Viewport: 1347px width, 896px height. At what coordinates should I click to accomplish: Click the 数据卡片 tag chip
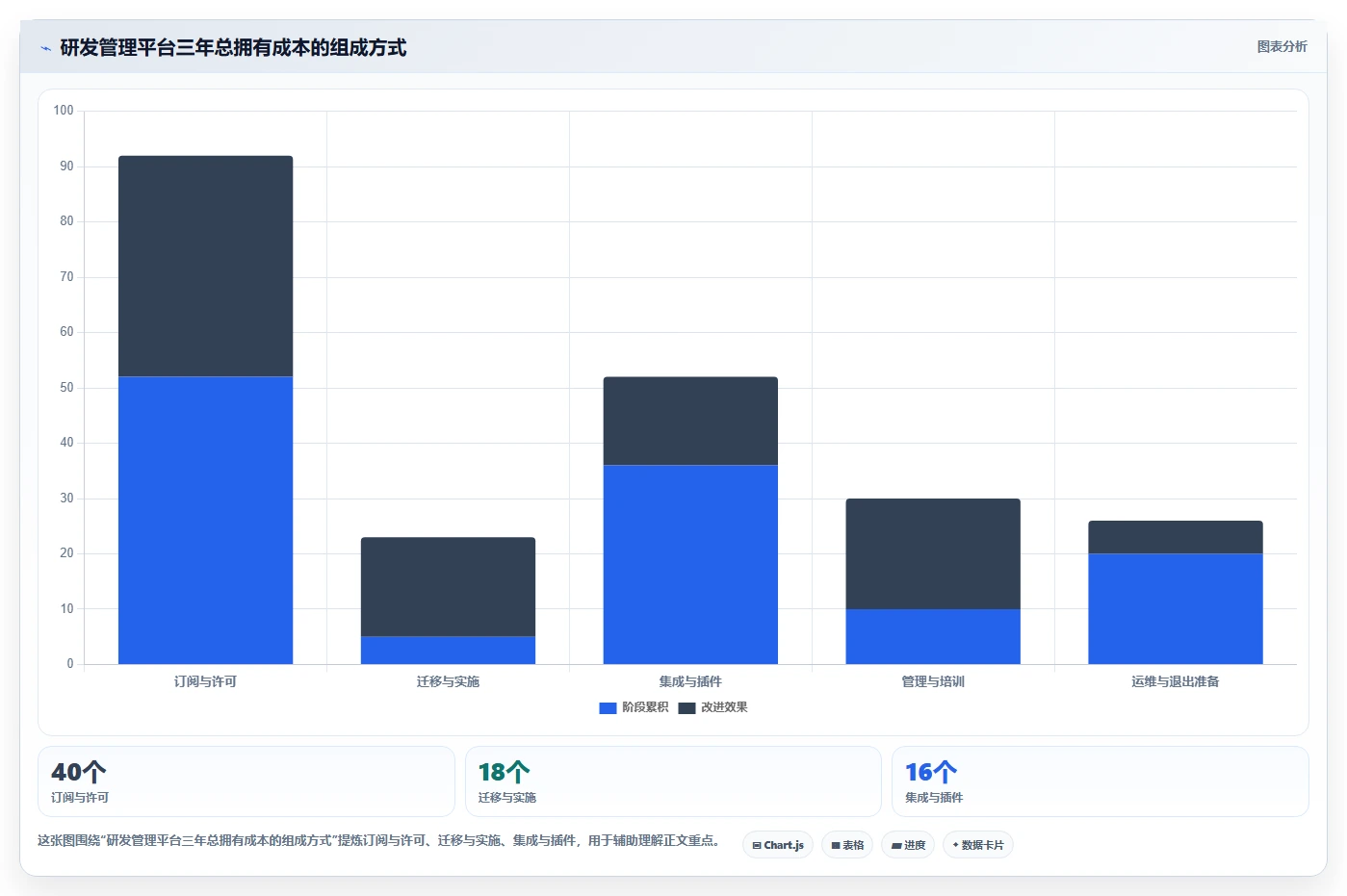click(978, 845)
